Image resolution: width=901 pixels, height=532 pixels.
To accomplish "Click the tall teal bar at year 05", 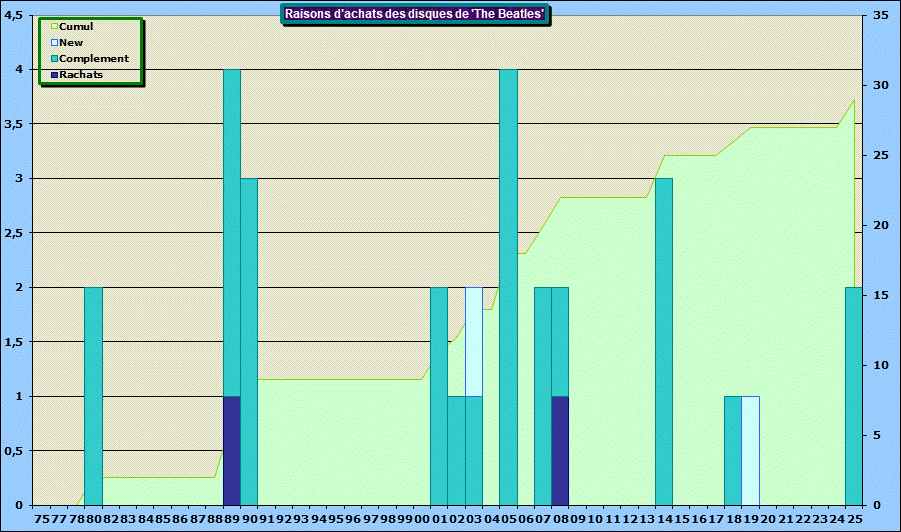I will (x=508, y=290).
